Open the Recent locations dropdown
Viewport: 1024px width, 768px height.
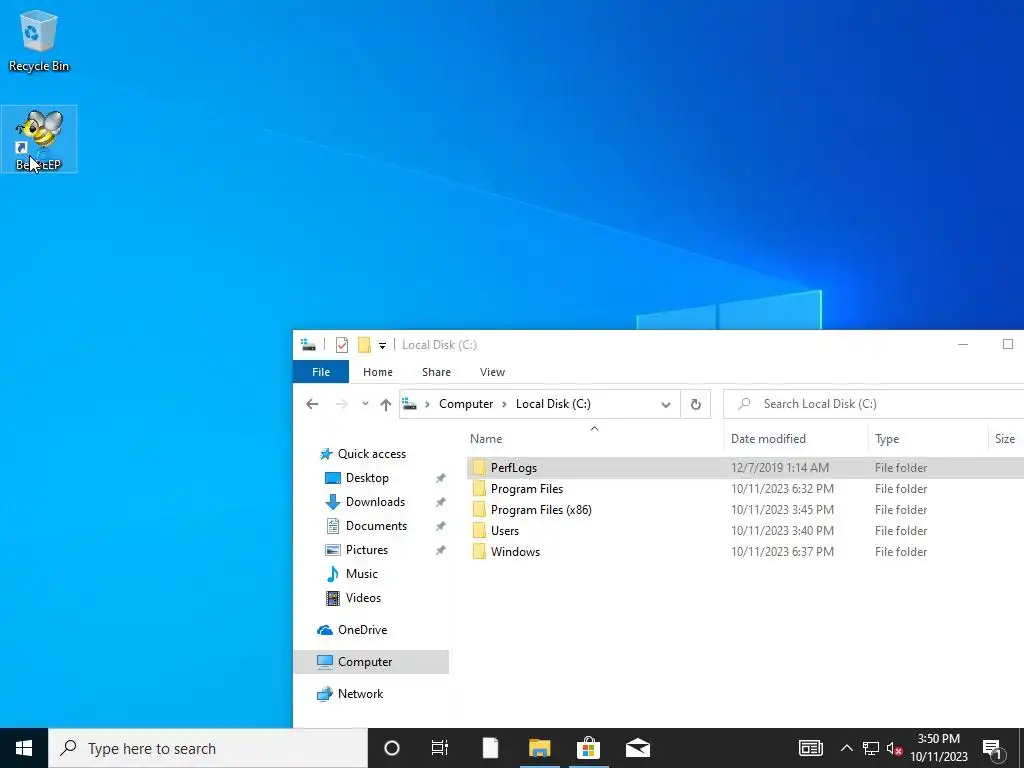coord(365,404)
